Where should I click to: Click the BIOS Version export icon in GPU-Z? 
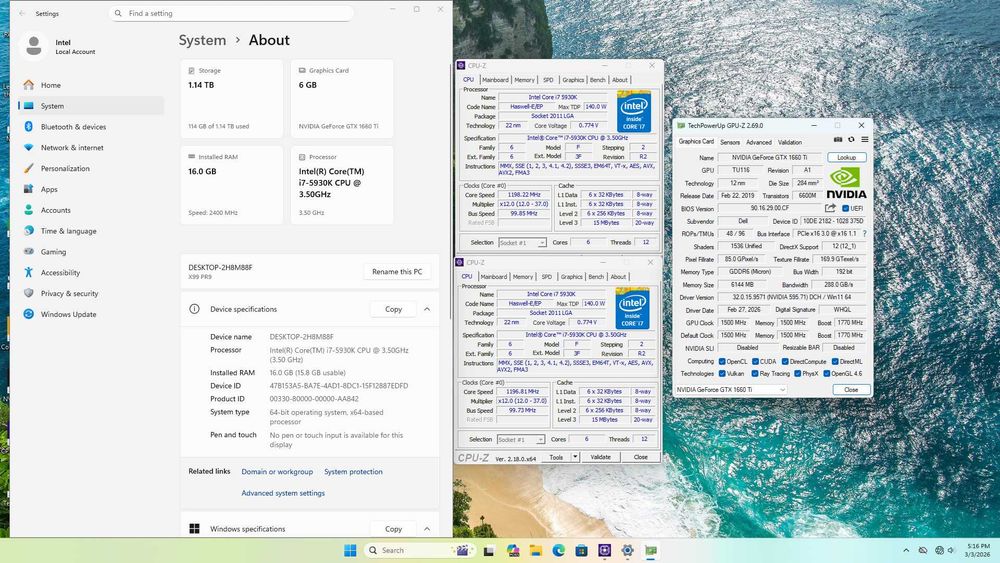[830, 208]
